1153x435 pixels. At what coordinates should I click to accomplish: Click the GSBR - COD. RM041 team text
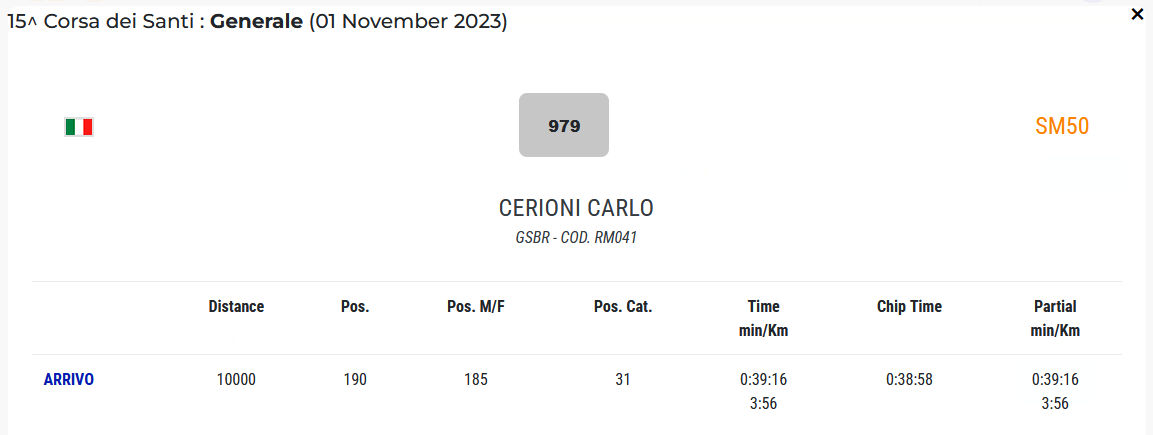pos(576,238)
